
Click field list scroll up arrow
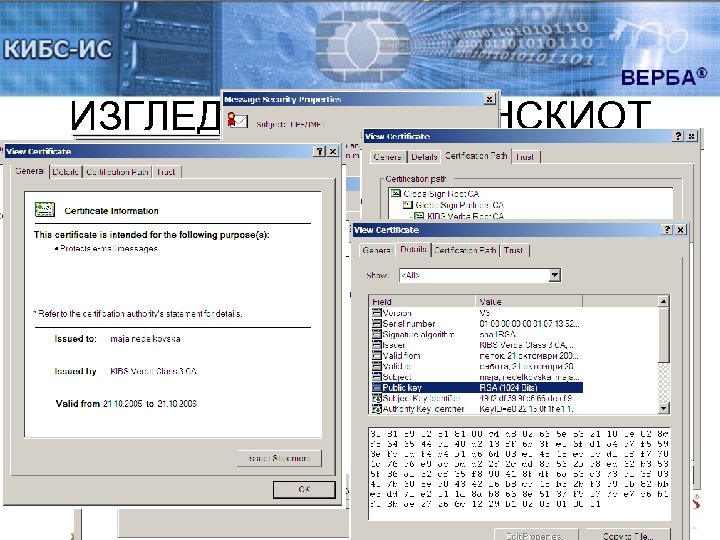663,302
